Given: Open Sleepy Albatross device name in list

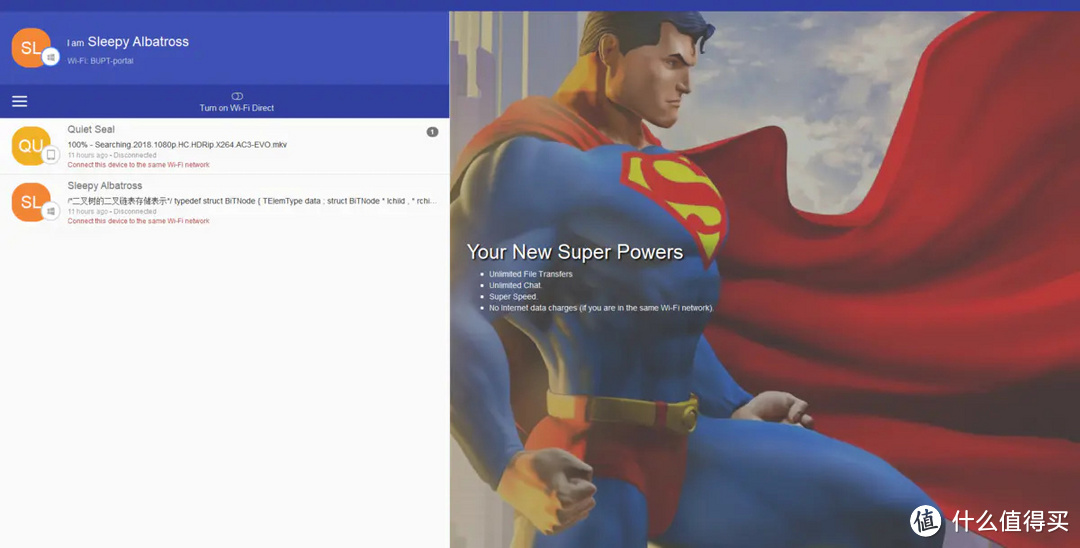Looking at the screenshot, I should coord(105,186).
